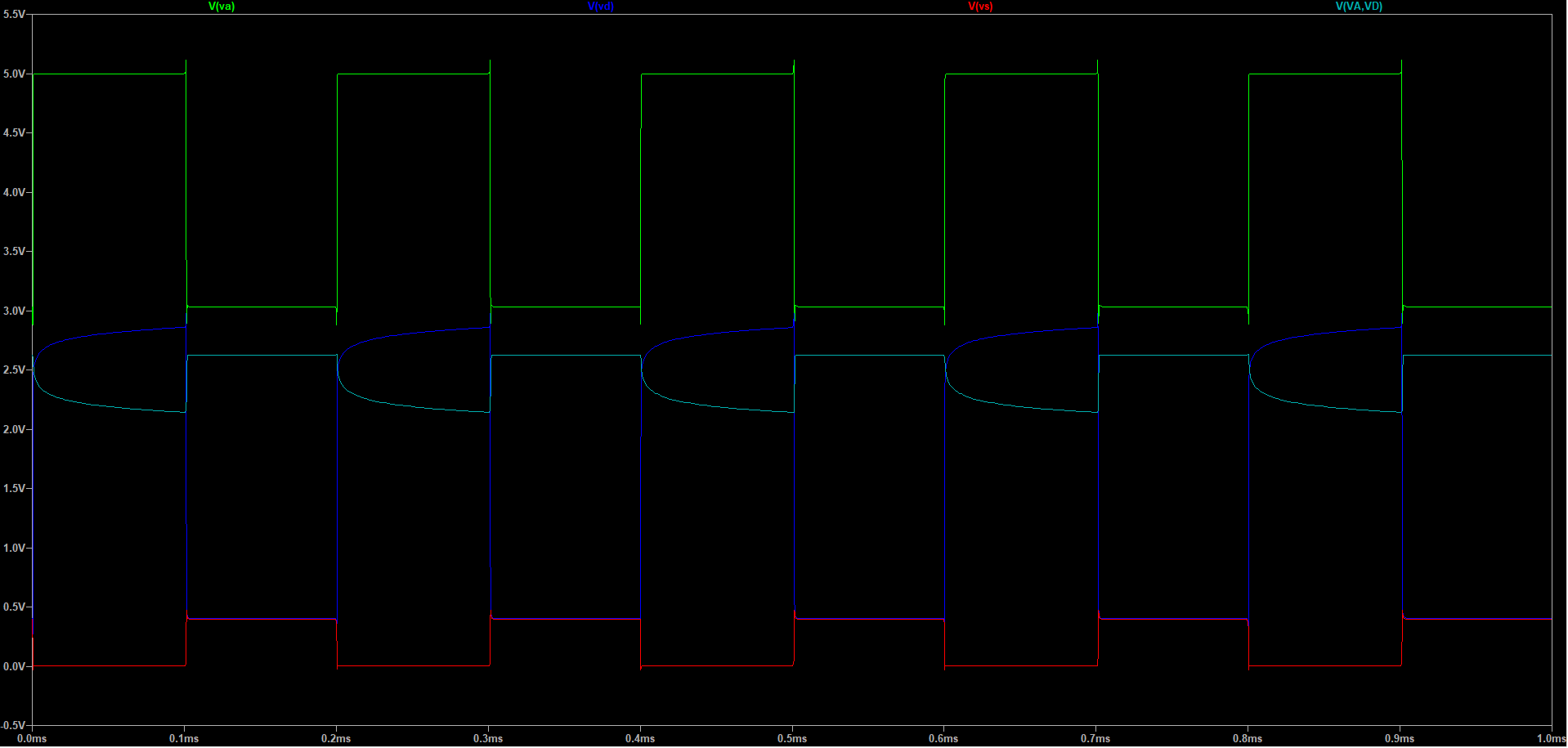This screenshot has height=748, width=1568.
Task: Click the 0.0ms time axis label
Action: [32, 739]
